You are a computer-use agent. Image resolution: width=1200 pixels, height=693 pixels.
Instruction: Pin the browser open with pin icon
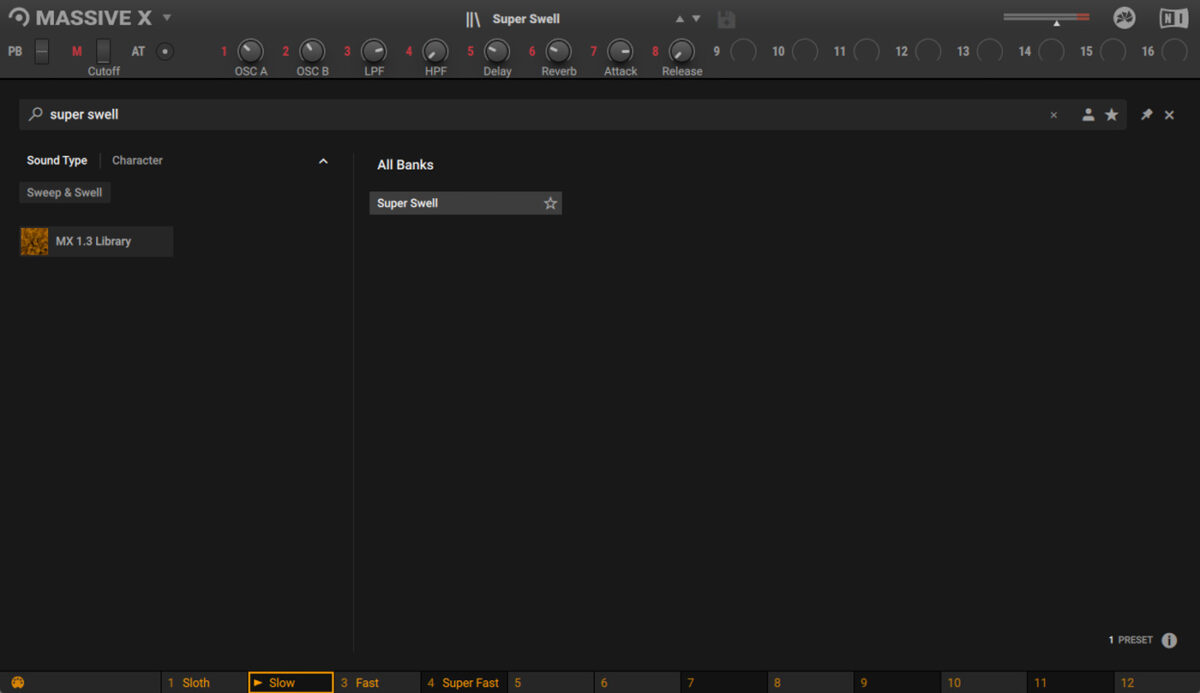point(1146,115)
